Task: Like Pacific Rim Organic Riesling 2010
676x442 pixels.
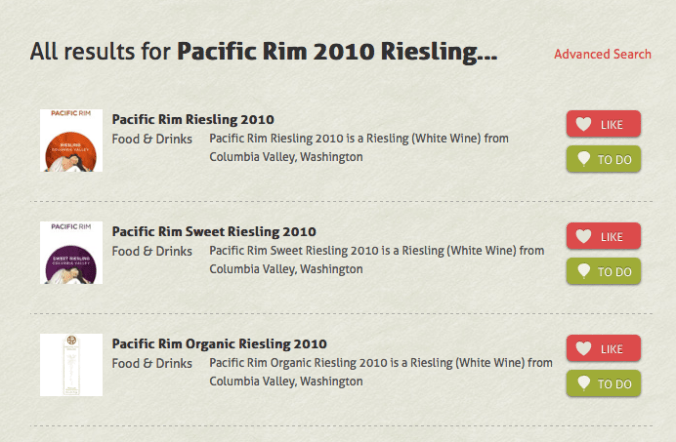Action: [603, 348]
